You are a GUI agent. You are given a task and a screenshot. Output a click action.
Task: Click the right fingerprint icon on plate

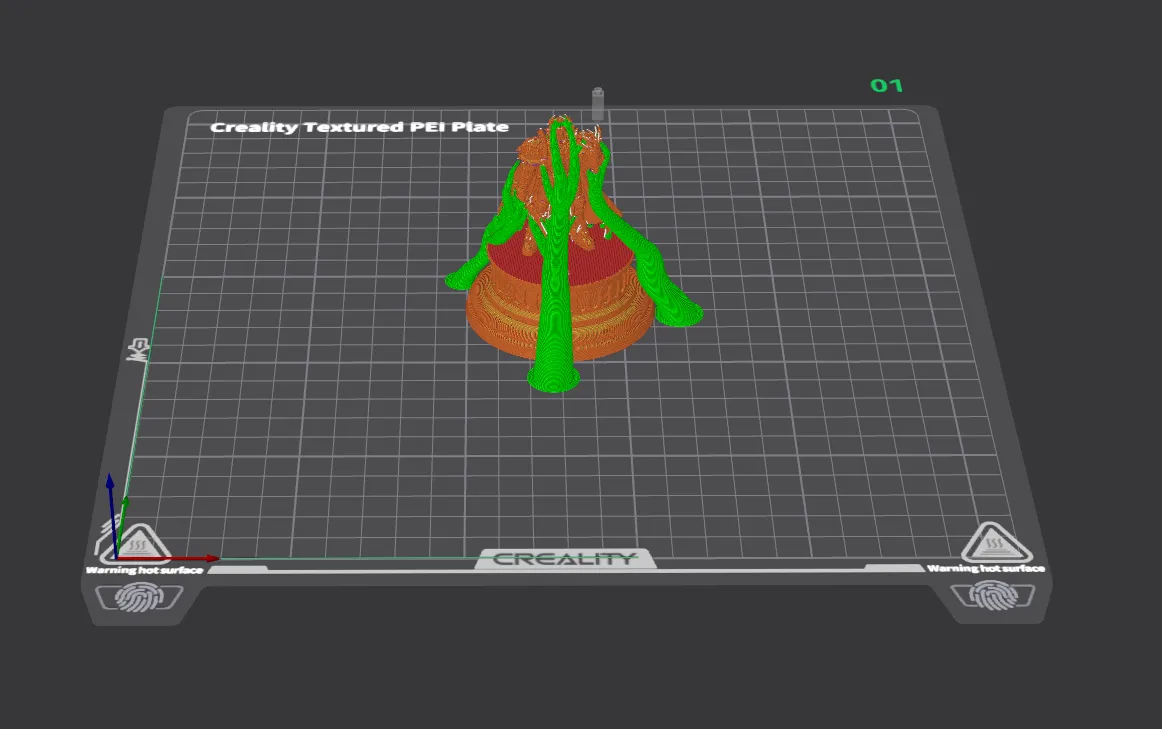(992, 595)
